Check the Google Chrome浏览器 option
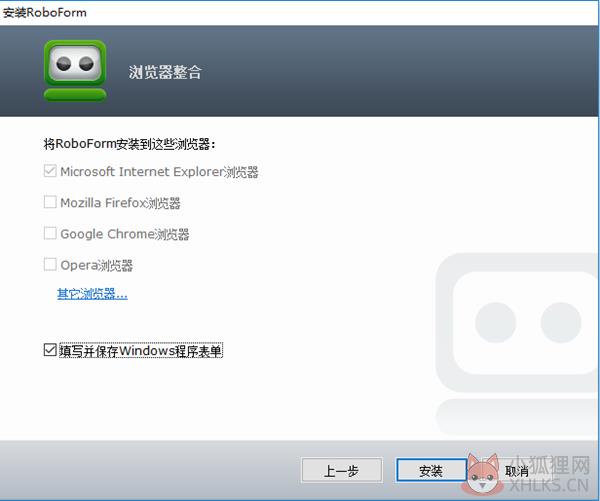 click(50, 233)
